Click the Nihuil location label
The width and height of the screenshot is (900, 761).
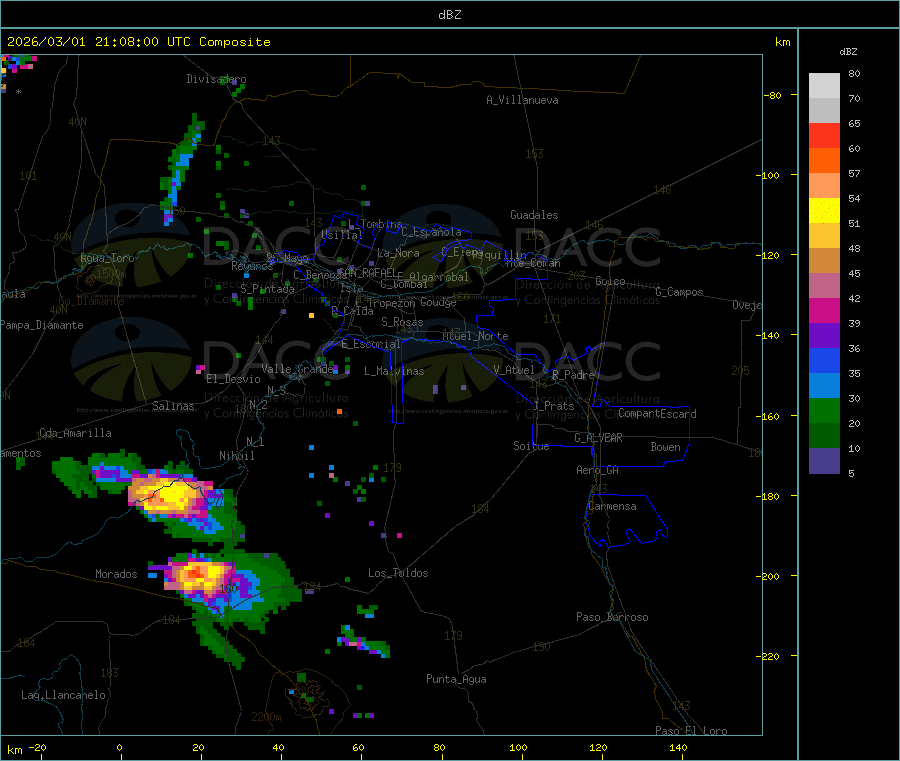click(x=236, y=456)
